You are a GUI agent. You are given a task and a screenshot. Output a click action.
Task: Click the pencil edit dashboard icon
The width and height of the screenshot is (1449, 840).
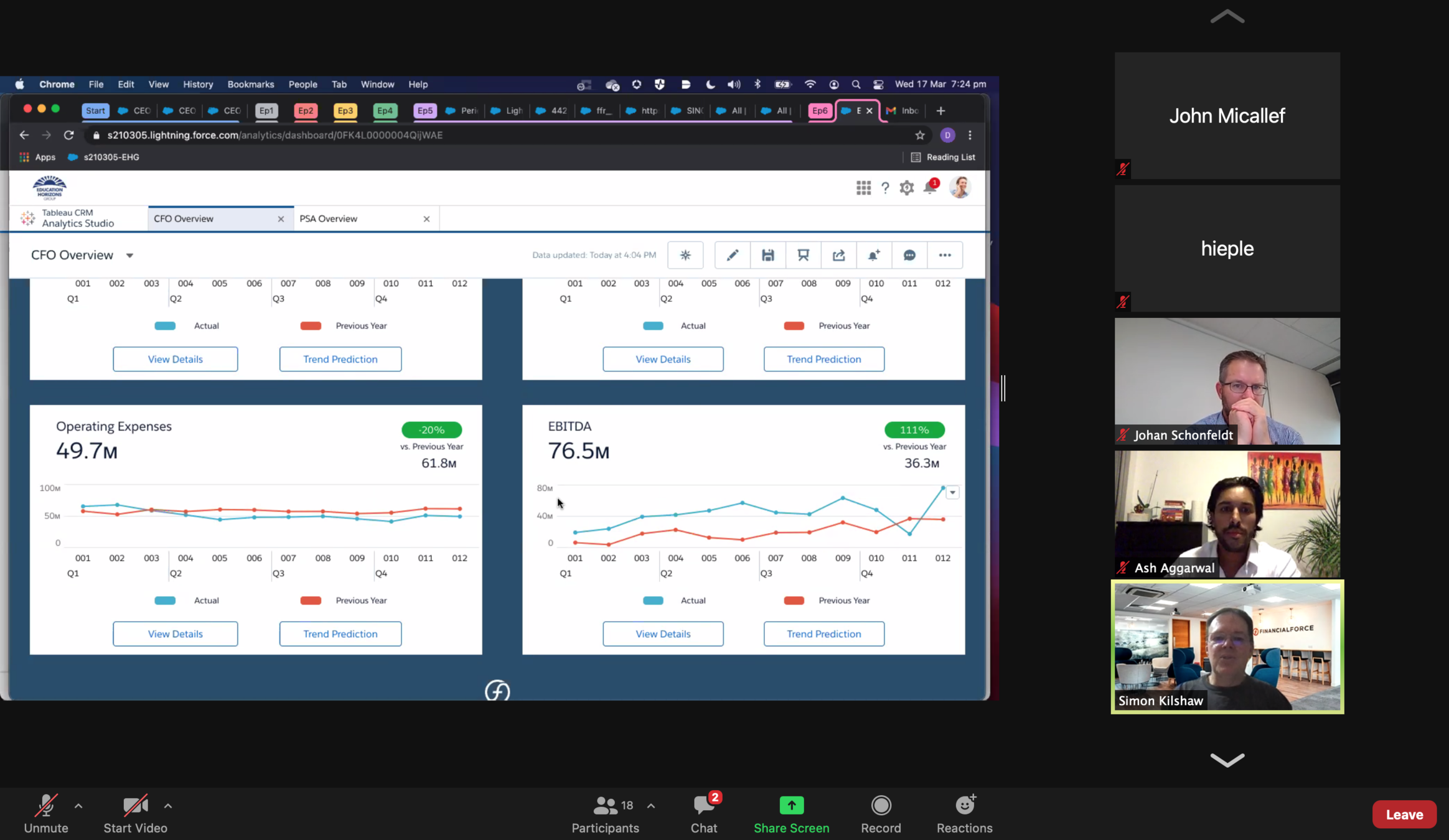tap(732, 255)
